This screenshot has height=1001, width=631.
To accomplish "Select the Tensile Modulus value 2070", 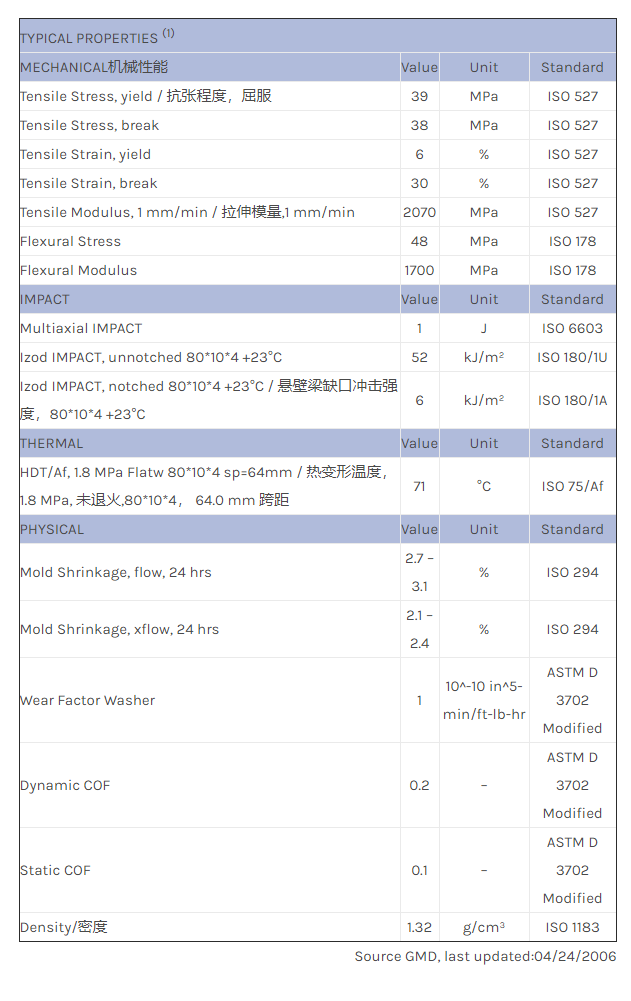I will [x=419, y=212].
